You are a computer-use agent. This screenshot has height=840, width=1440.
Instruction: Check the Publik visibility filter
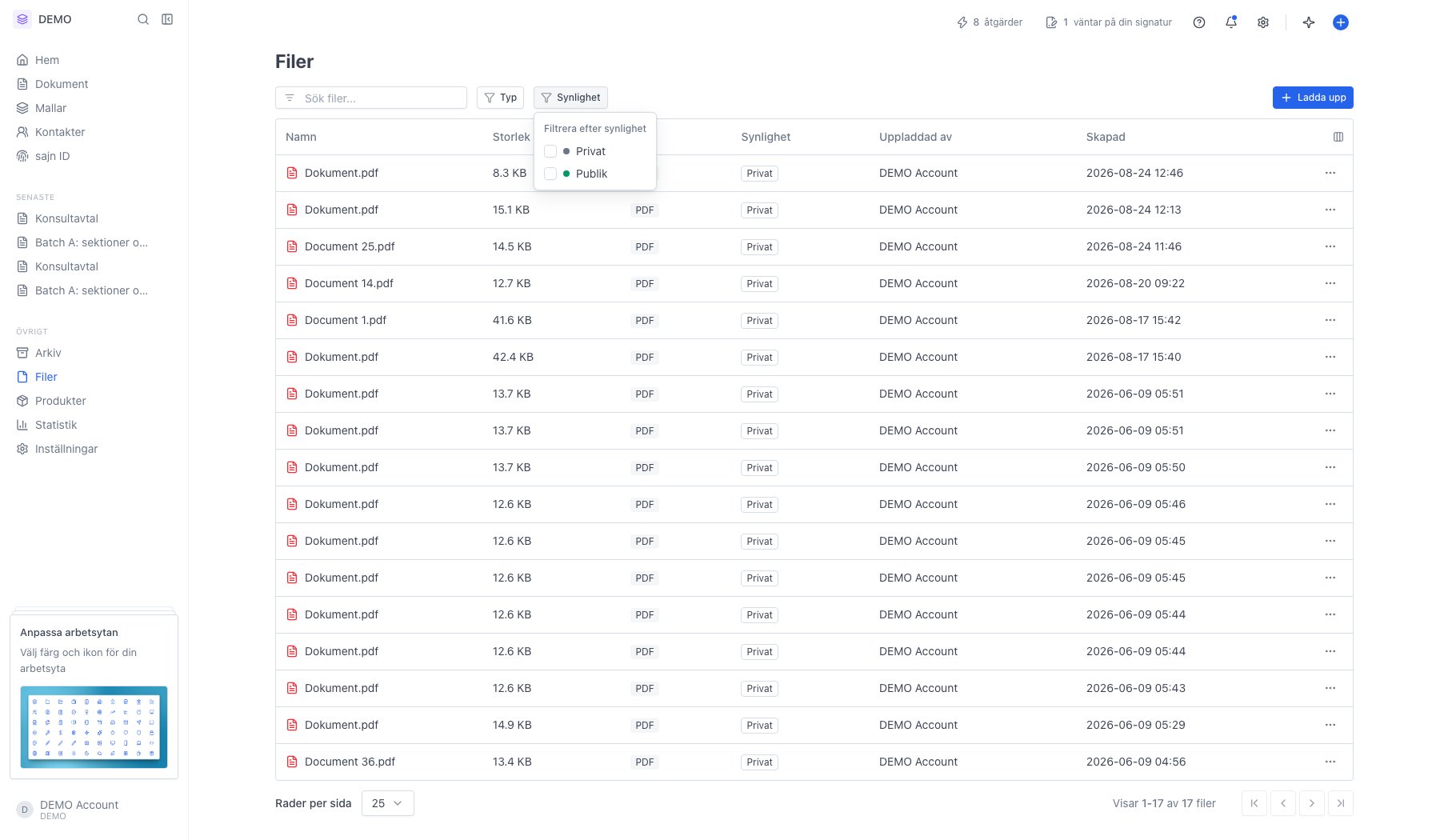click(x=550, y=174)
